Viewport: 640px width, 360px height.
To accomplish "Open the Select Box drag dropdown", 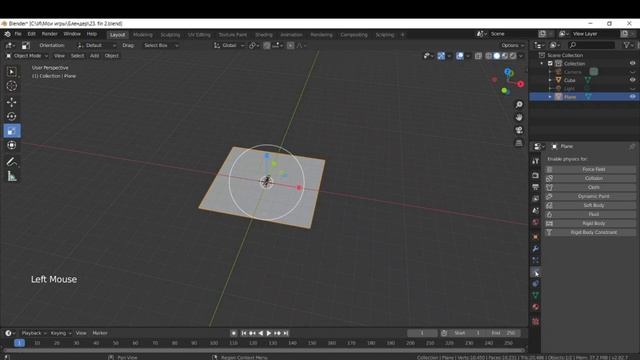I will point(160,45).
